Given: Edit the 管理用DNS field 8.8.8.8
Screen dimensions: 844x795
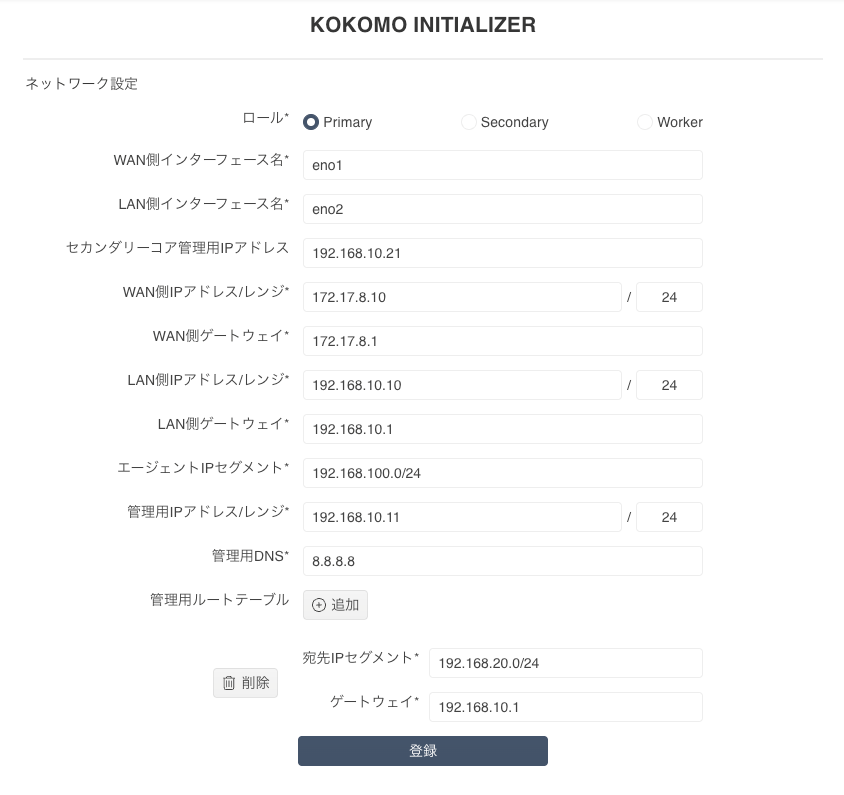Looking at the screenshot, I should (503, 561).
